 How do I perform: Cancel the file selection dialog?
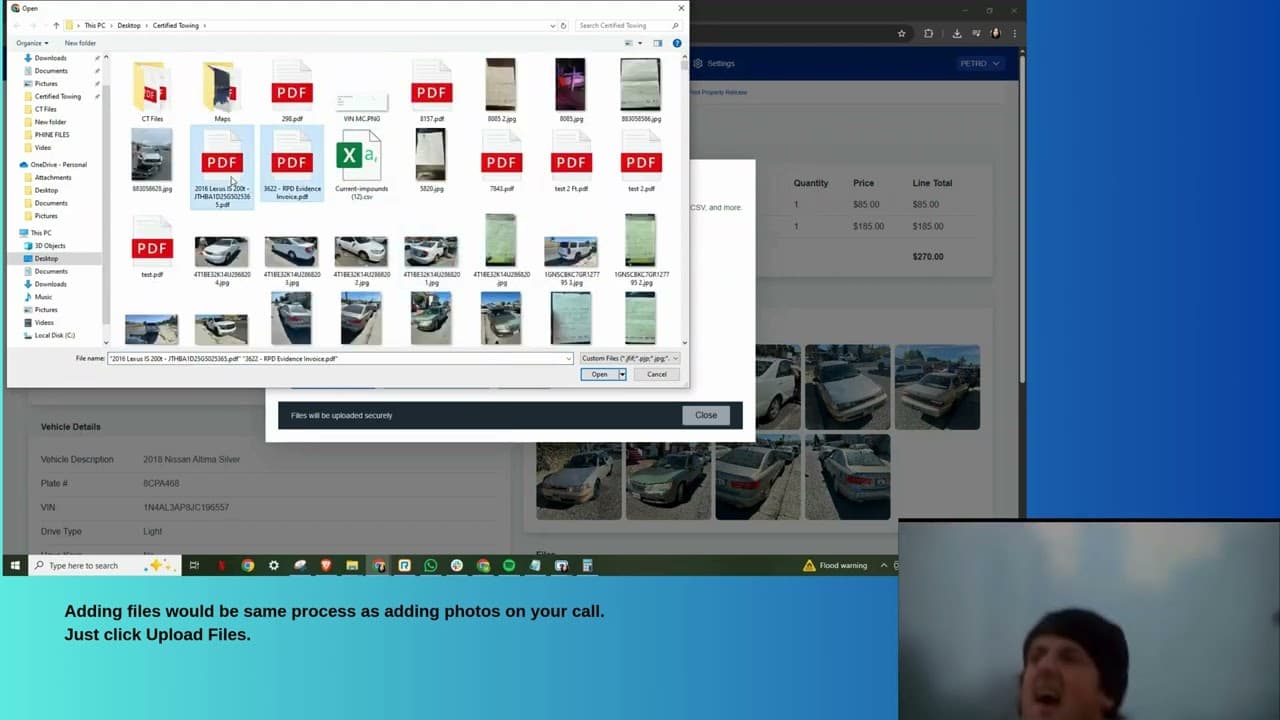pos(656,374)
